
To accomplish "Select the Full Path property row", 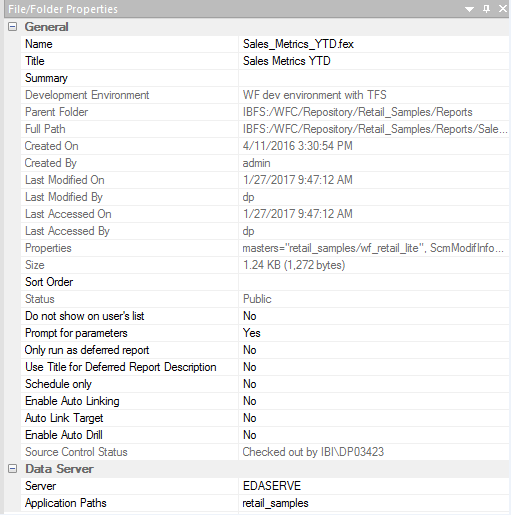I will tap(265, 129).
